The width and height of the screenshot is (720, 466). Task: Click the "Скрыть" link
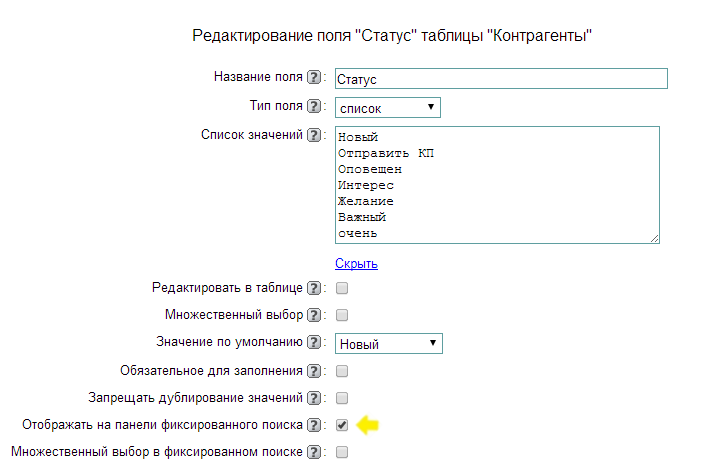click(356, 264)
